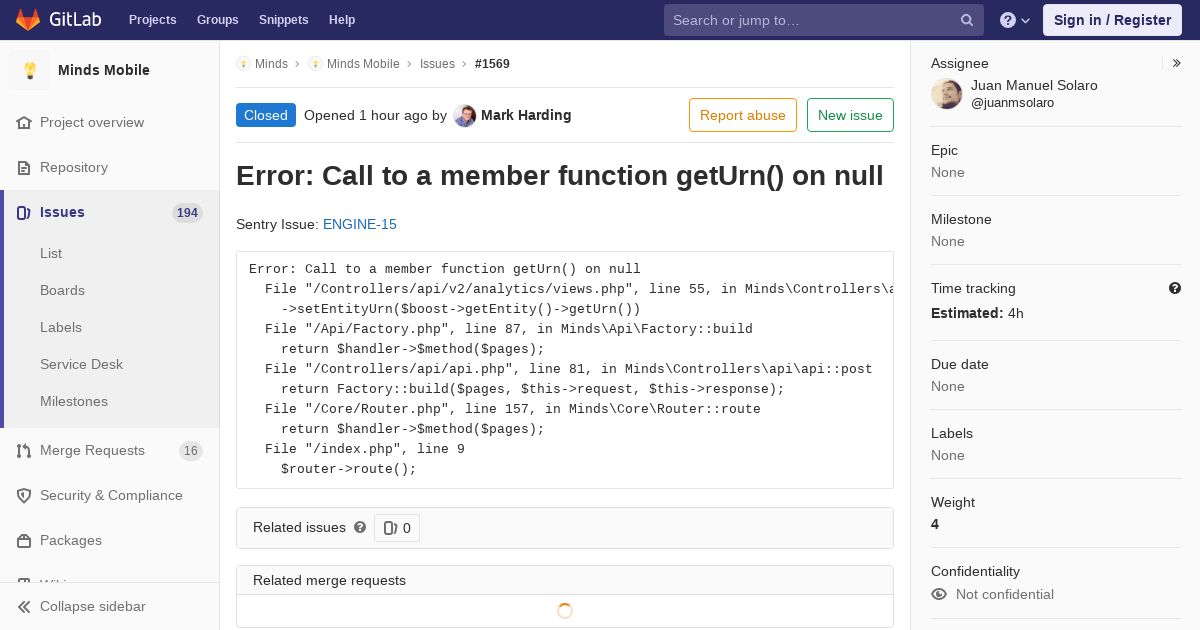Viewport: 1200px width, 630px height.
Task: Click the #1569 breadcrumb link
Action: 492,63
